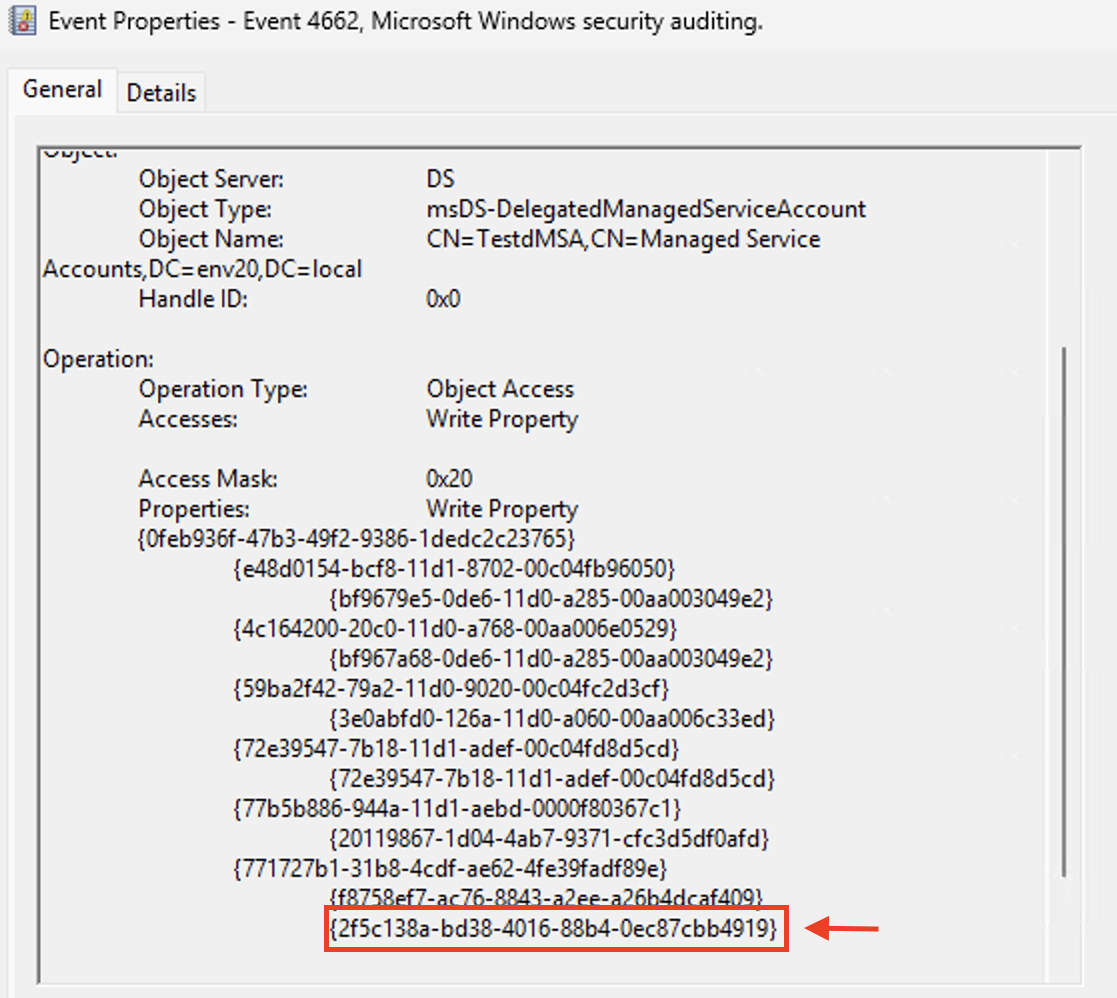Screen dimensions: 1117x998
Task: Select GUID {4c164200-20c0-11d0-a768-00aa006e0529}
Action: coord(454,628)
